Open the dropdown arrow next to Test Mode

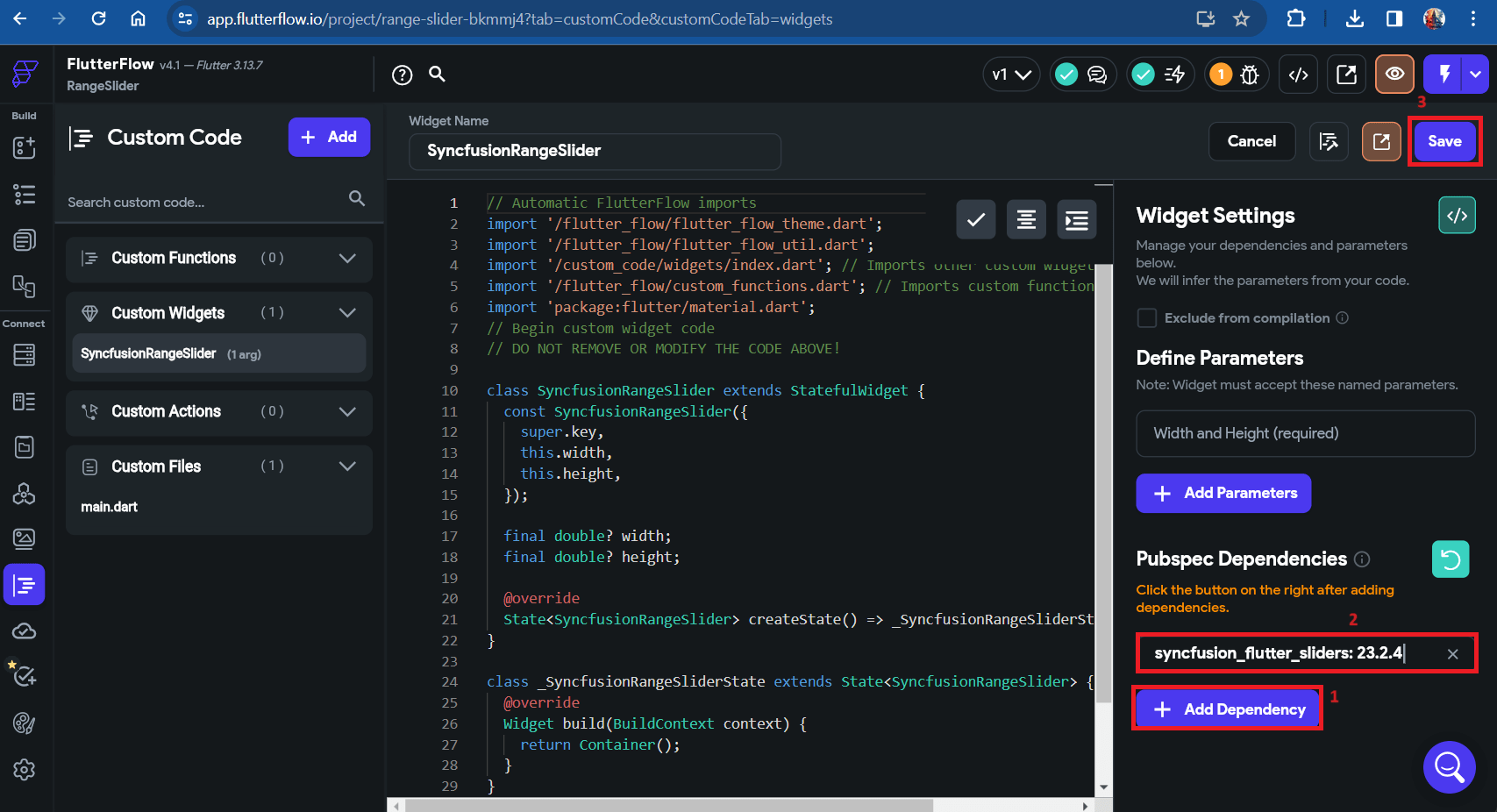tap(1476, 75)
